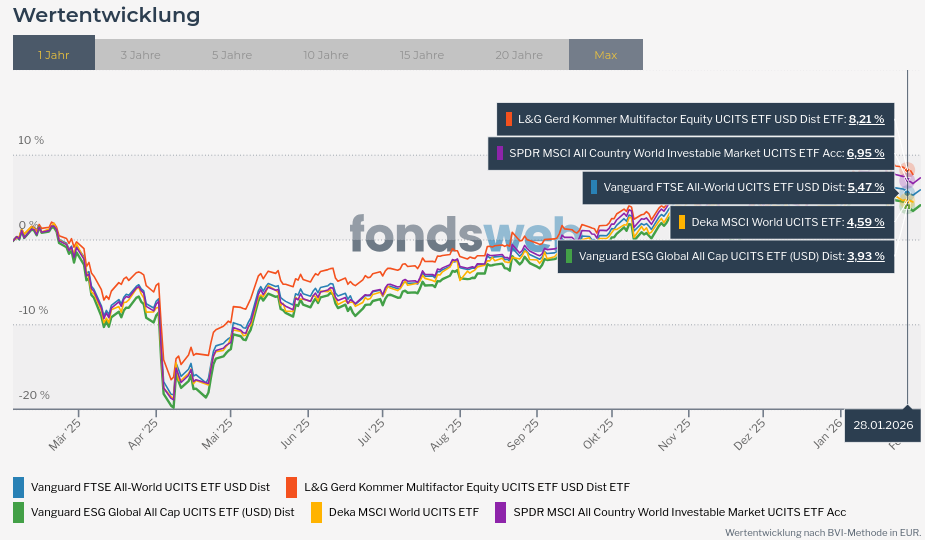The image size is (925, 540).
Task: Click the 5,47 % value in Vanguard FTSE tooltip
Action: 866,187
